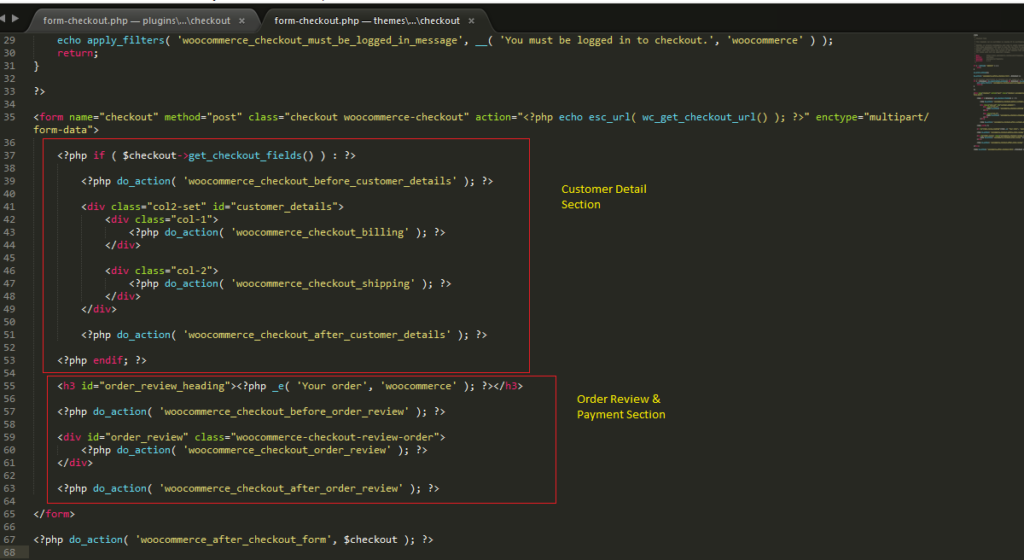Click the left tab scroll arrow
This screenshot has width=1024, height=560.
click(x=4, y=19)
